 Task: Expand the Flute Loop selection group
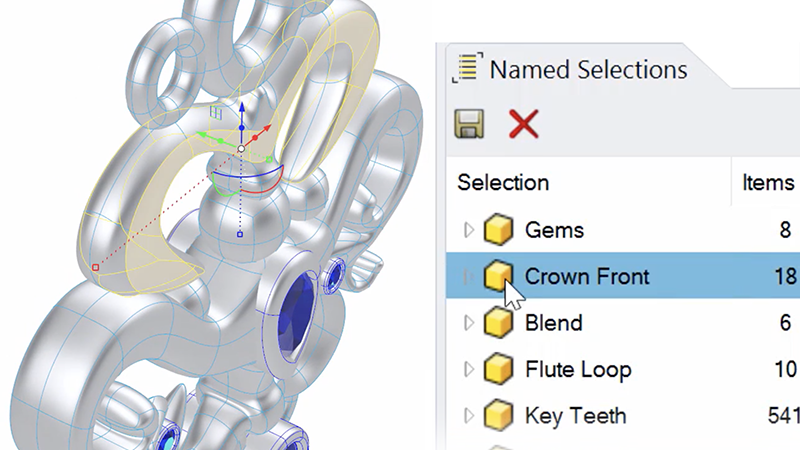[468, 370]
